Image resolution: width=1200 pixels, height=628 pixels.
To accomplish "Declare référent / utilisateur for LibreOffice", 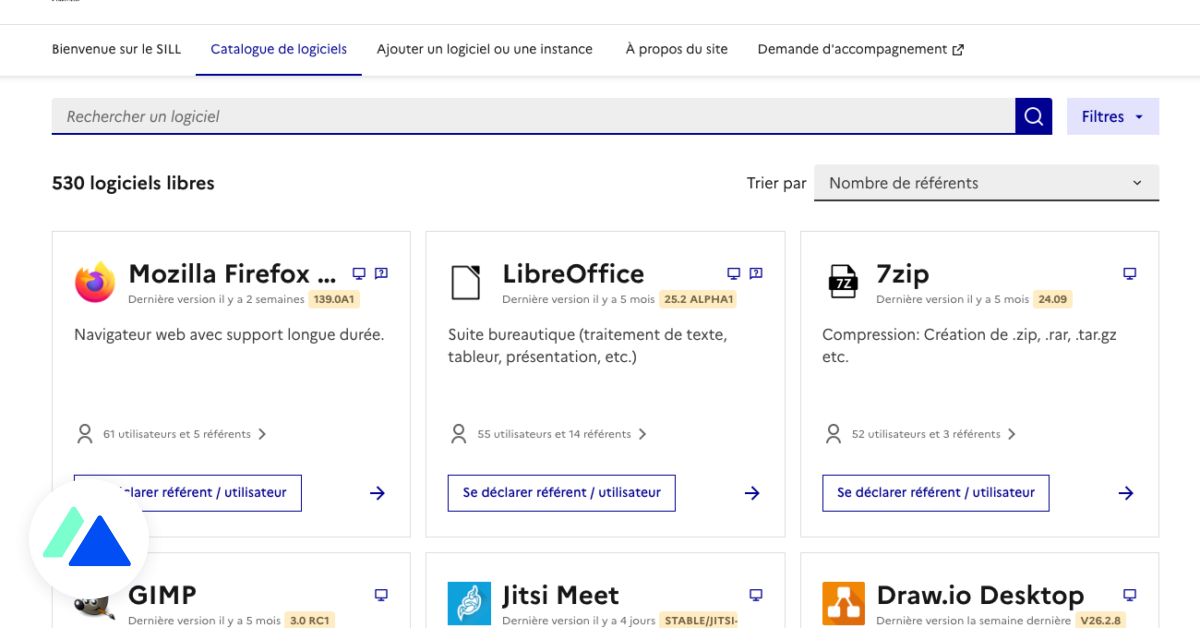I will click(x=562, y=493).
